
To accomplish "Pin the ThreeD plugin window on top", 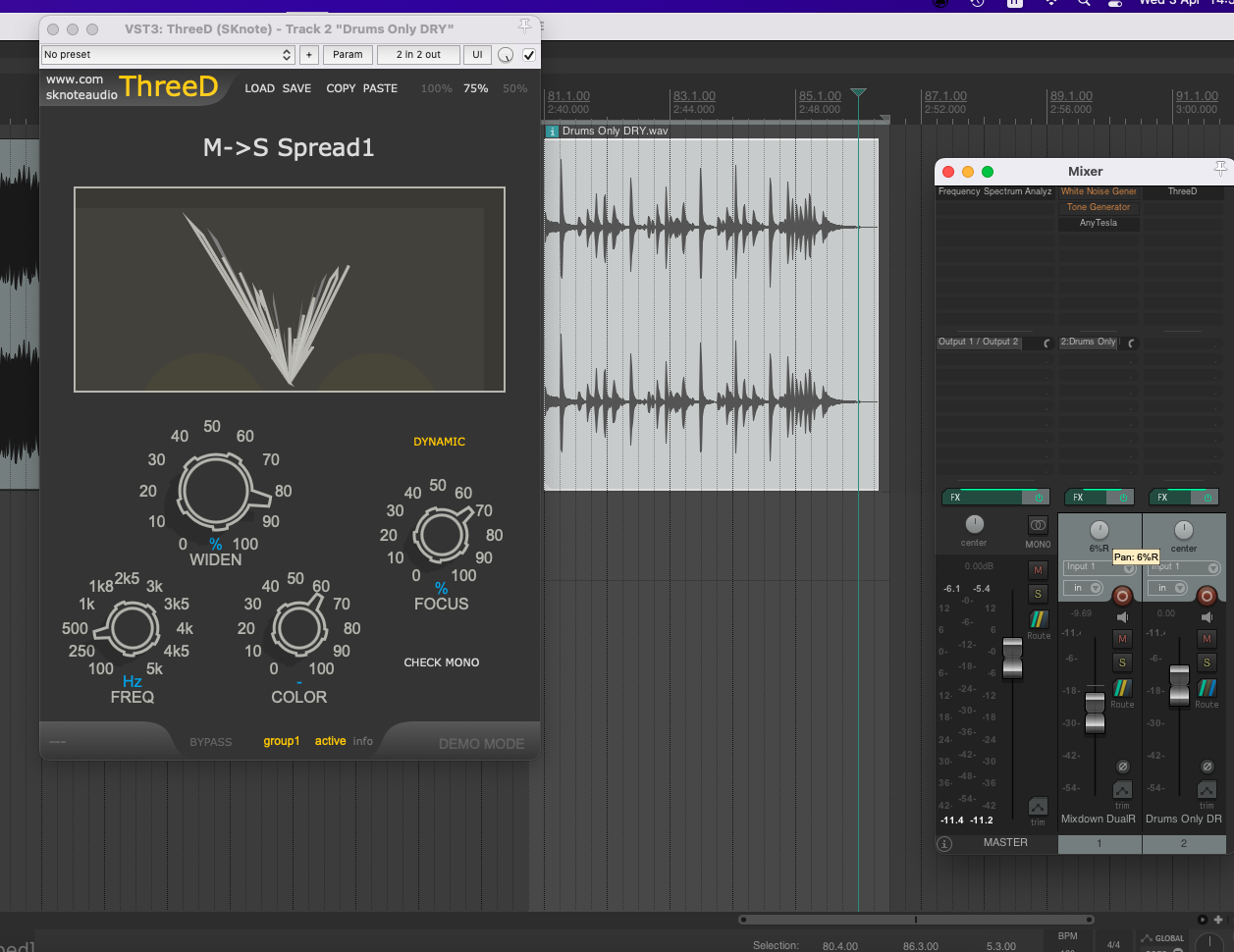I will (525, 26).
